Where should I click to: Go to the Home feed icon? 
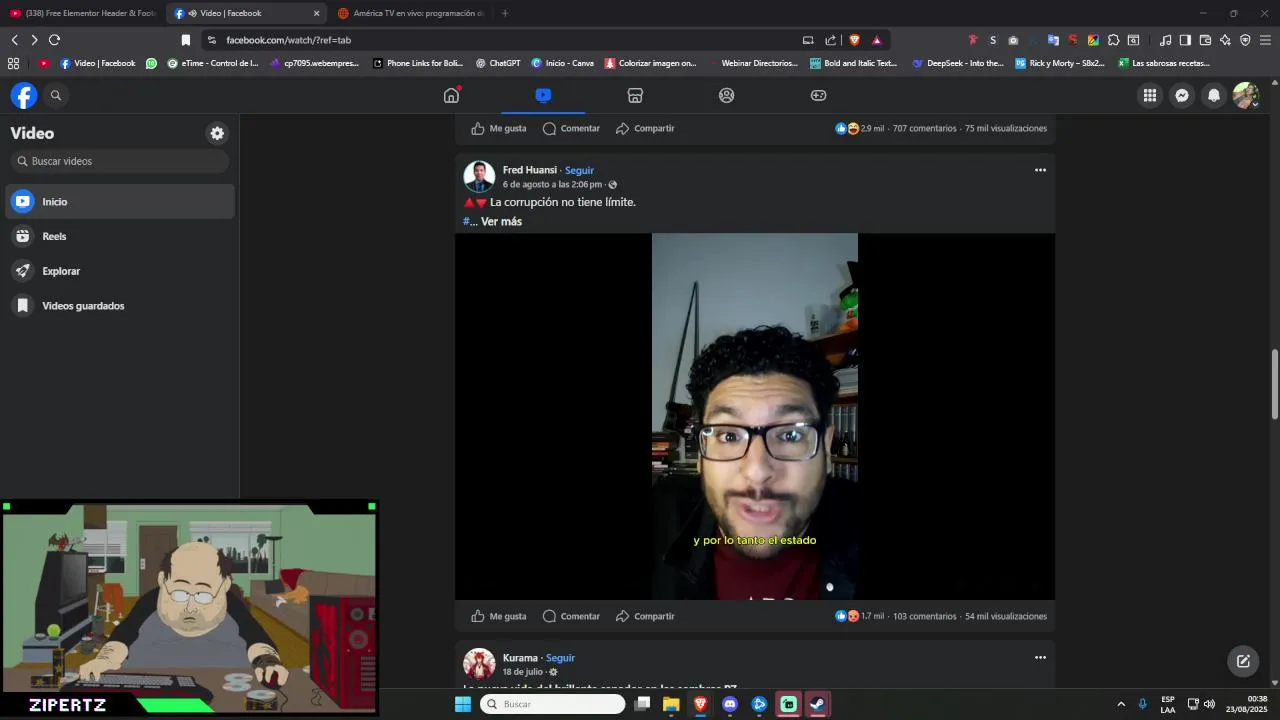pos(452,95)
